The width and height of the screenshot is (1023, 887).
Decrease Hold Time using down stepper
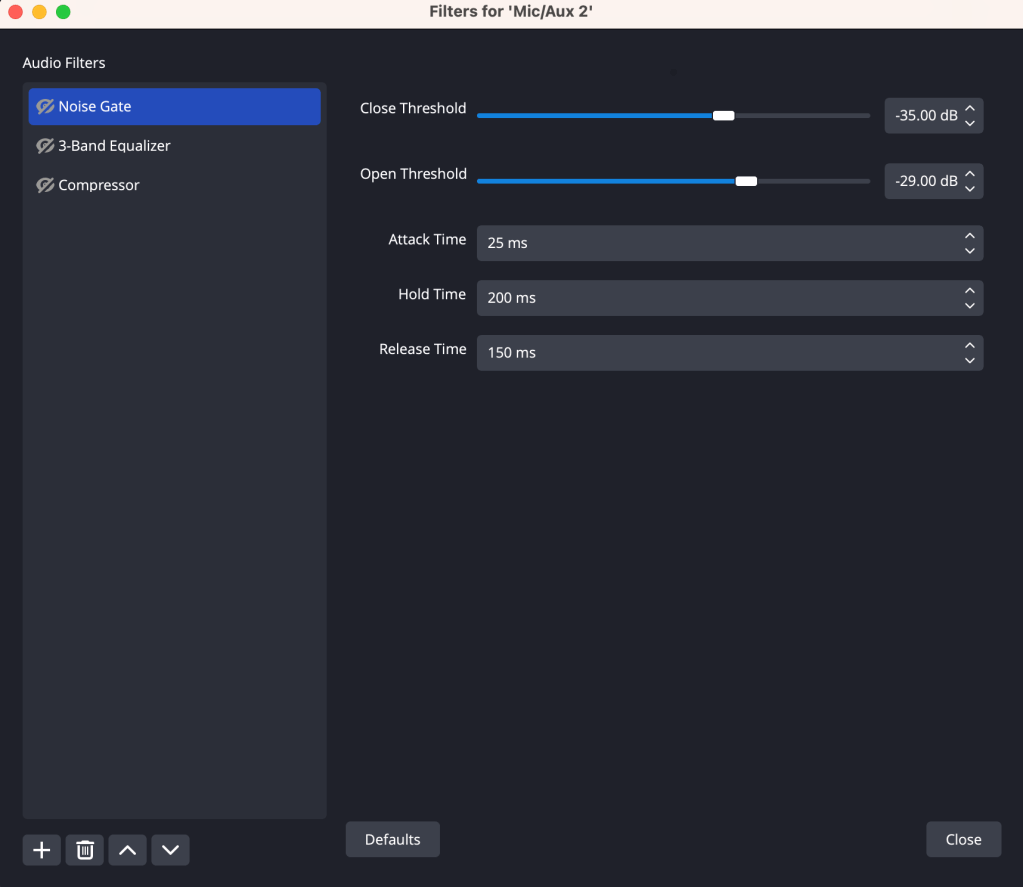969,305
